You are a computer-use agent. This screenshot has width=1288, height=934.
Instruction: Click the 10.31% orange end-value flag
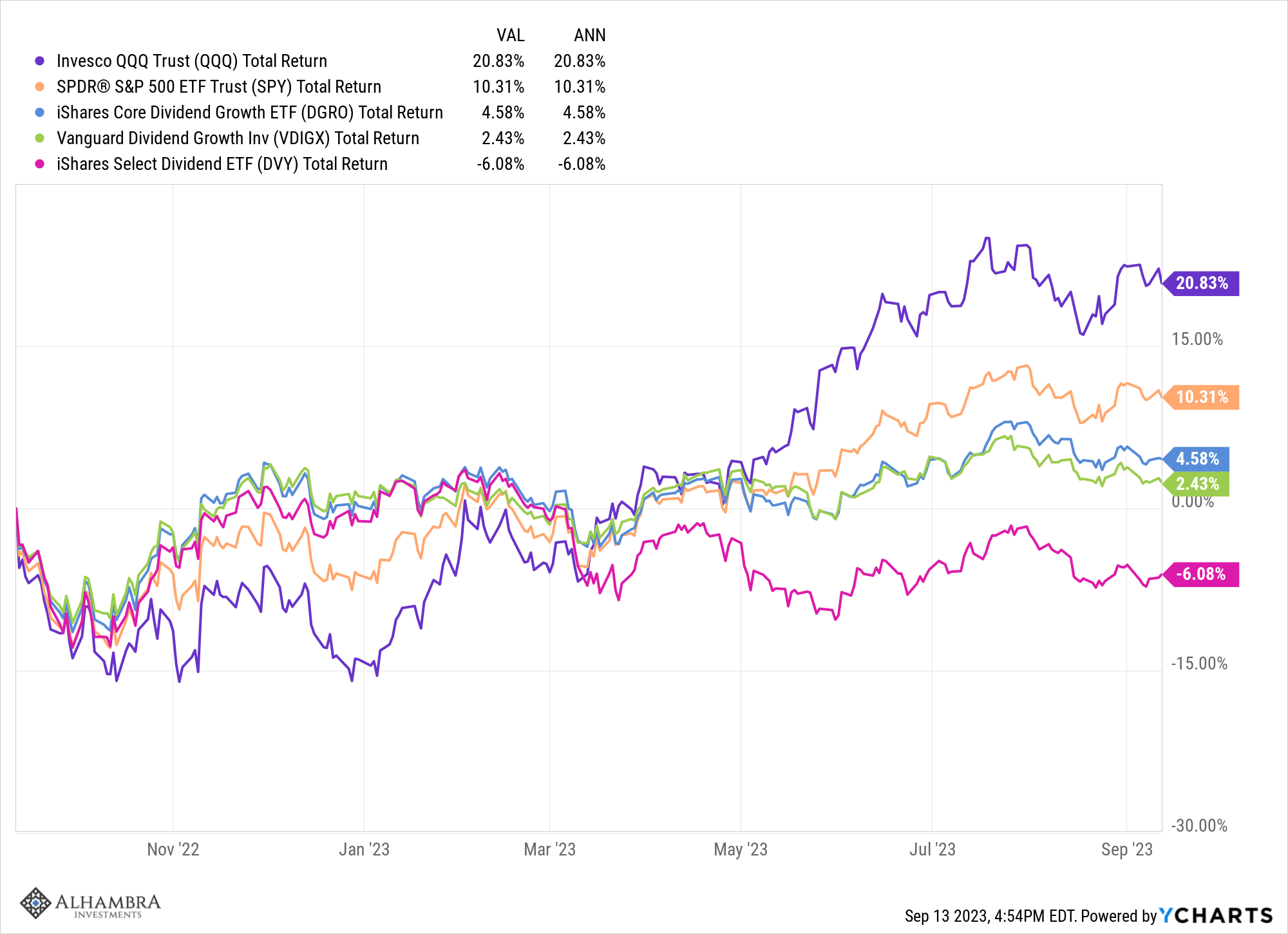pos(1200,397)
